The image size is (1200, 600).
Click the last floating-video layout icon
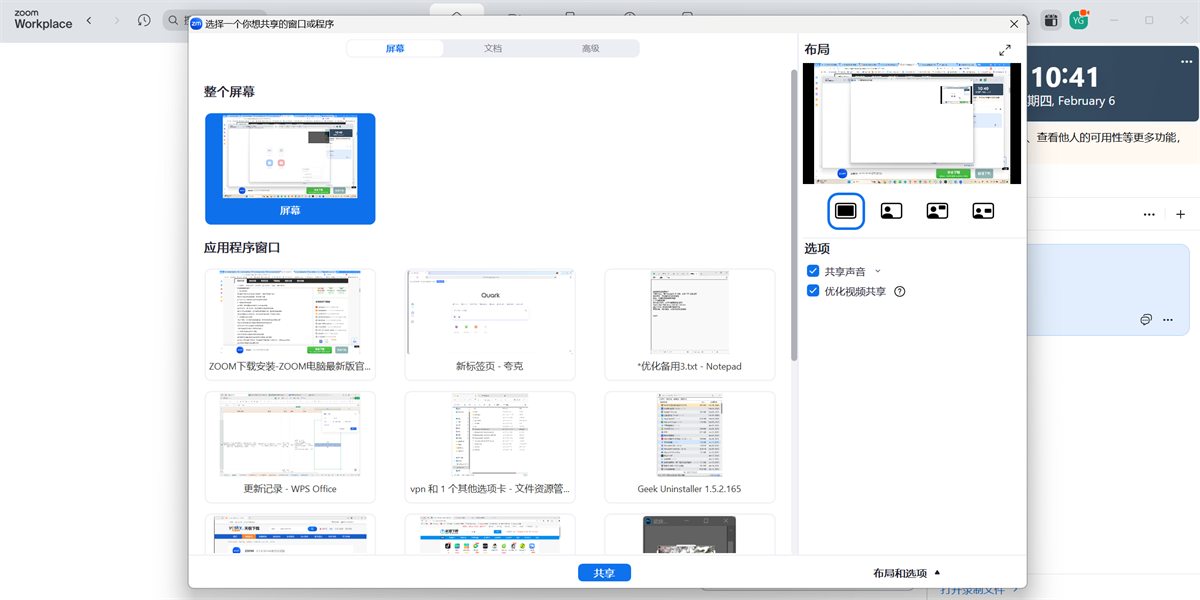click(x=983, y=211)
